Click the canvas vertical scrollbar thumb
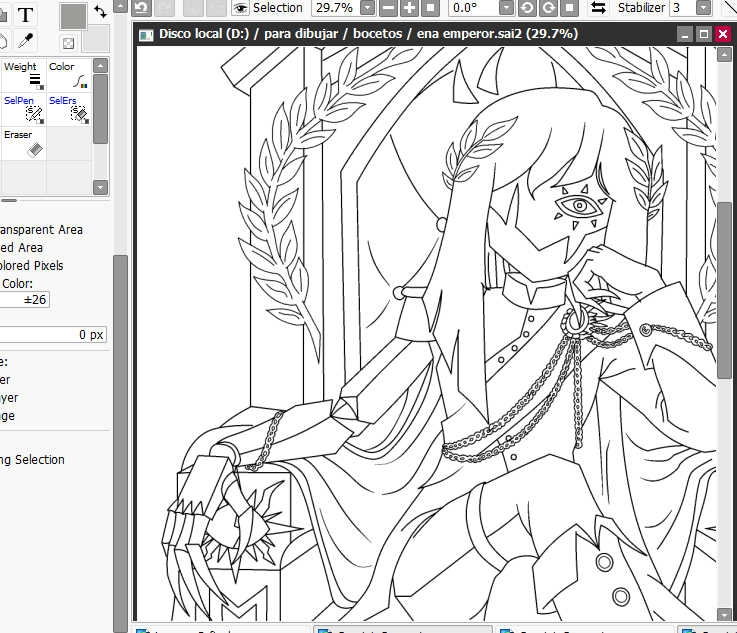737x633 pixels. [724, 290]
